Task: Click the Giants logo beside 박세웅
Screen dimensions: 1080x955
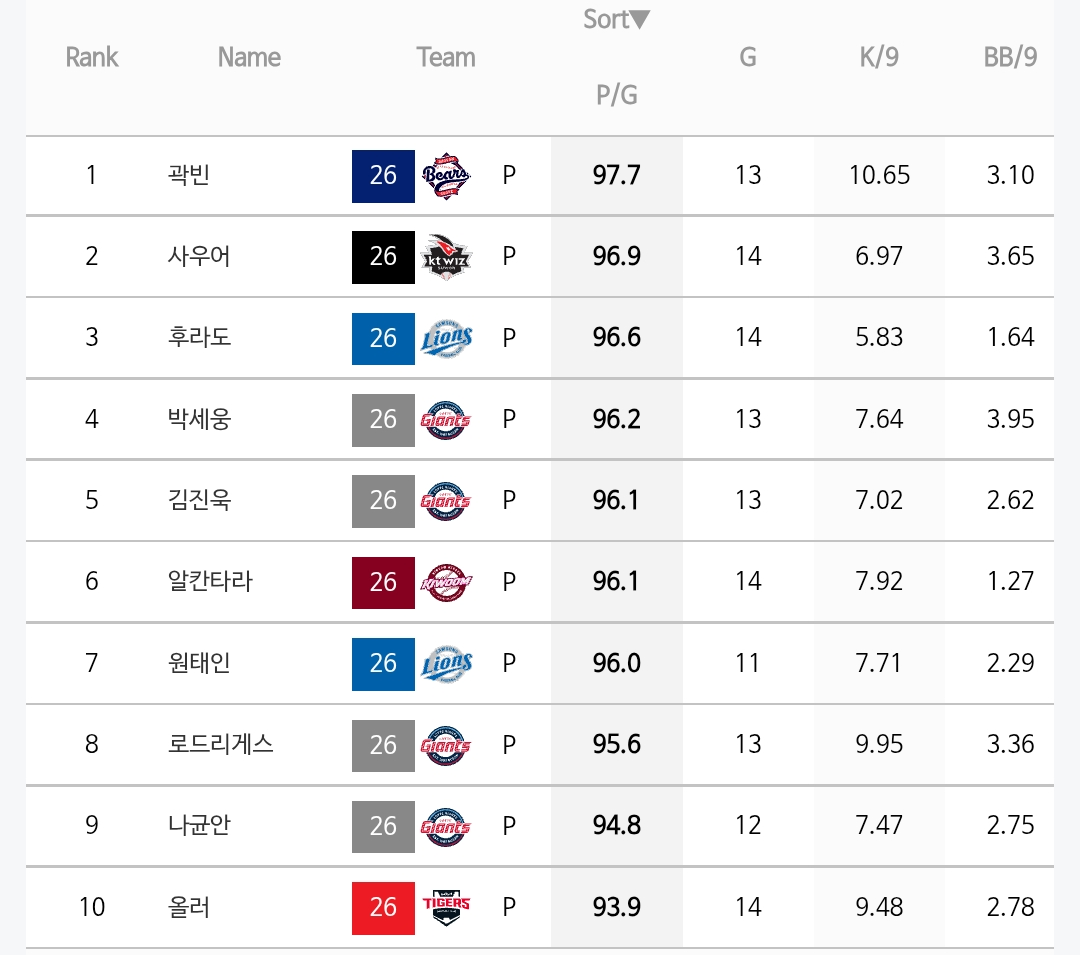Action: tap(446, 419)
